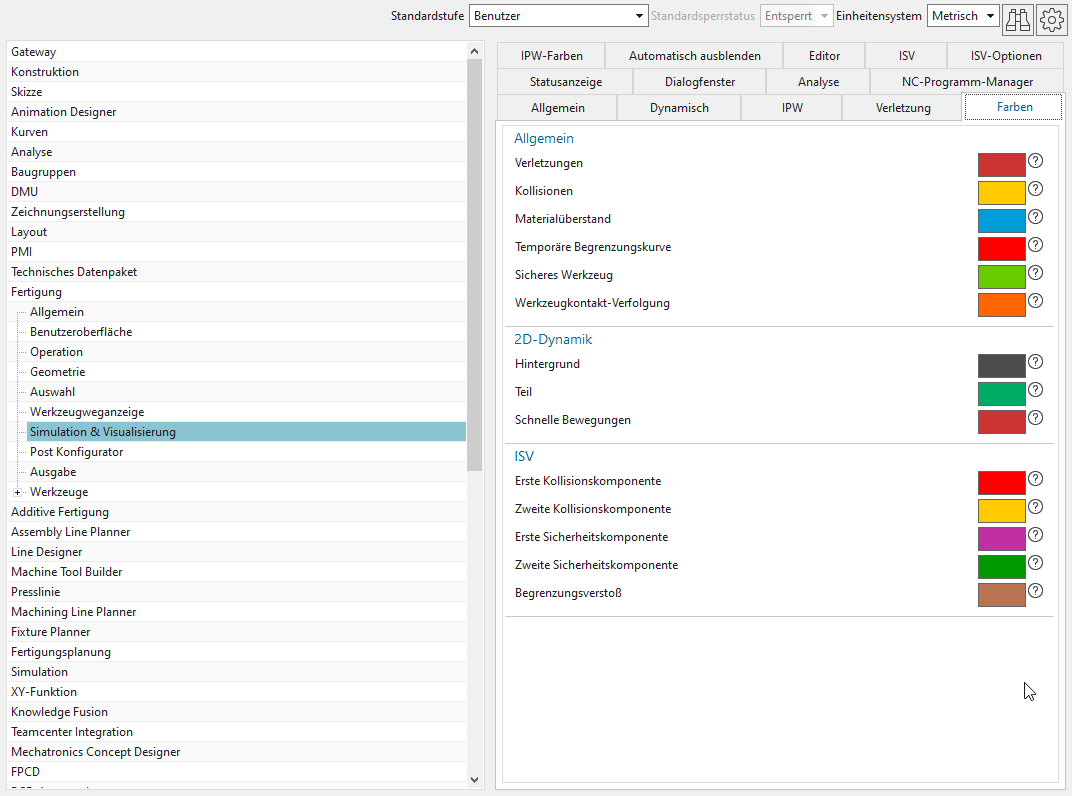Viewport: 1072px width, 796px height.
Task: Expand the Werkzeuge tree node
Action: (x=17, y=492)
